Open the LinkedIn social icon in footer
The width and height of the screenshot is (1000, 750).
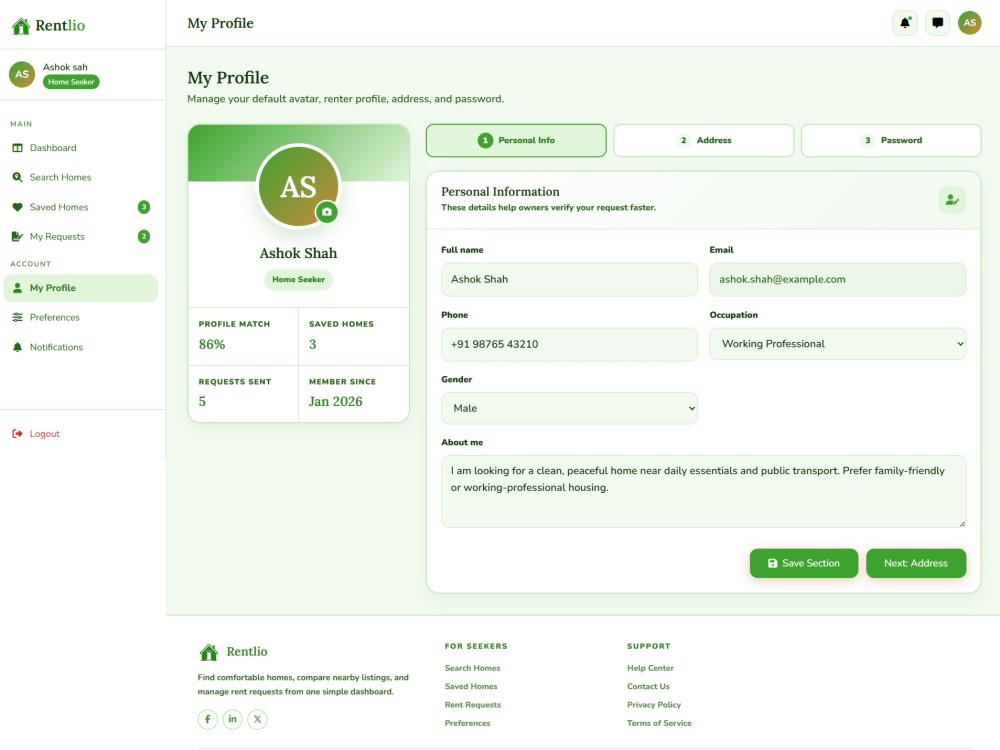point(232,719)
